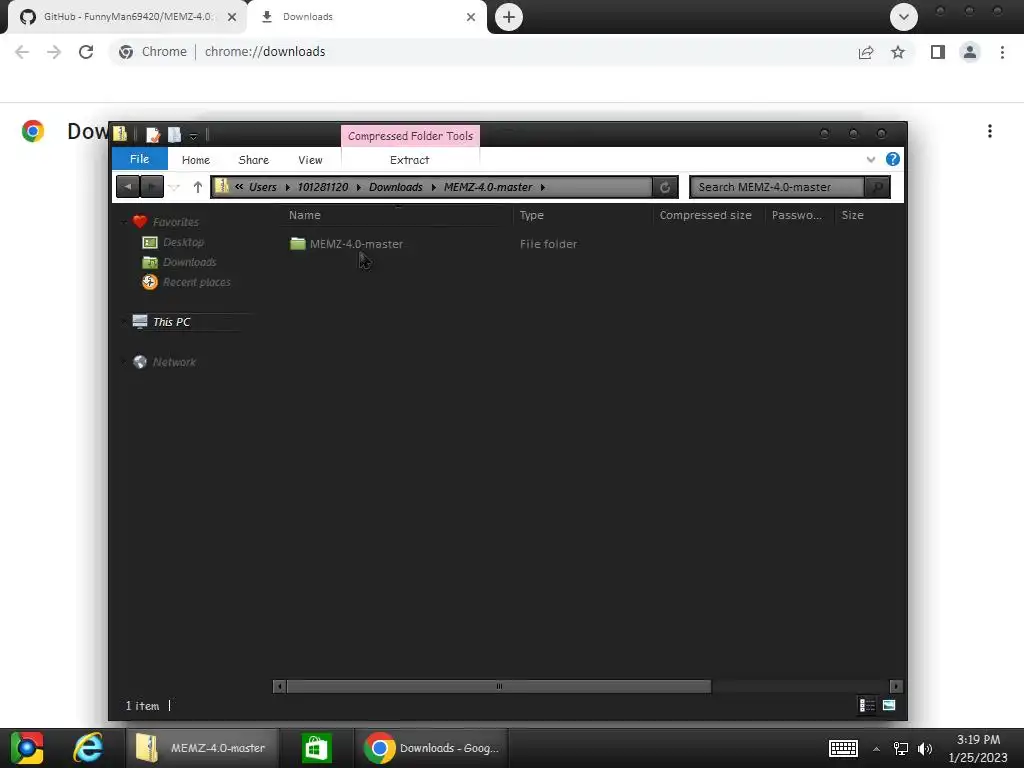Viewport: 1024px width, 768px height.
Task: Open the Chrome profile avatar
Action: pos(970,52)
